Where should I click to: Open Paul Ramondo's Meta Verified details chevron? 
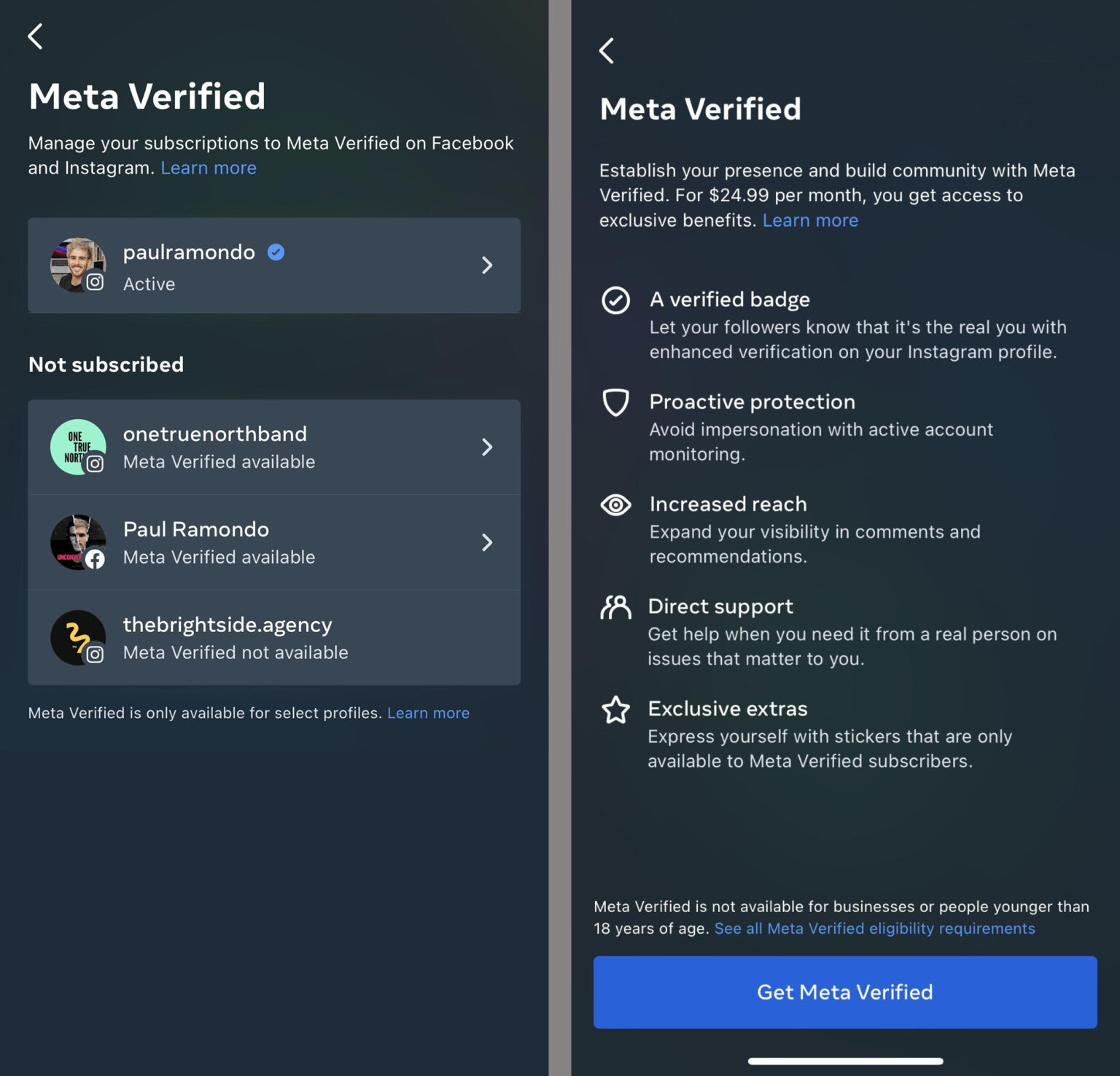point(487,542)
